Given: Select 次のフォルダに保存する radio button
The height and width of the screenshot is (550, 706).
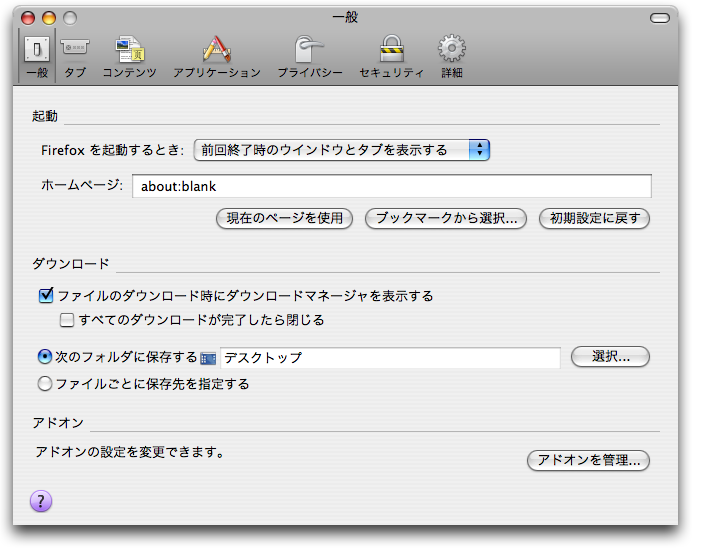Looking at the screenshot, I should (x=45, y=357).
